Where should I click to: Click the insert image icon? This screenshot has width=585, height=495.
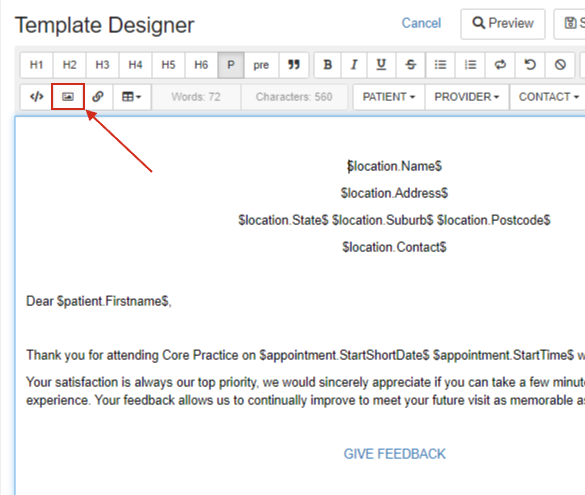click(x=68, y=97)
